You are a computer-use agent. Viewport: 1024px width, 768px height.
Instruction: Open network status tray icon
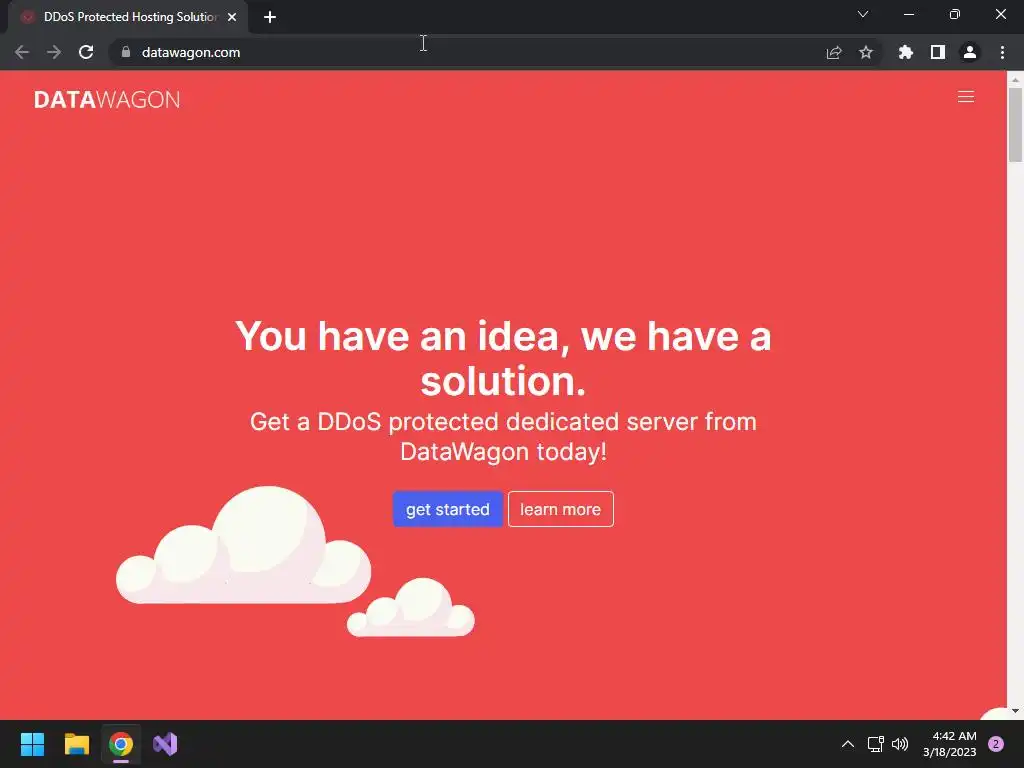875,744
